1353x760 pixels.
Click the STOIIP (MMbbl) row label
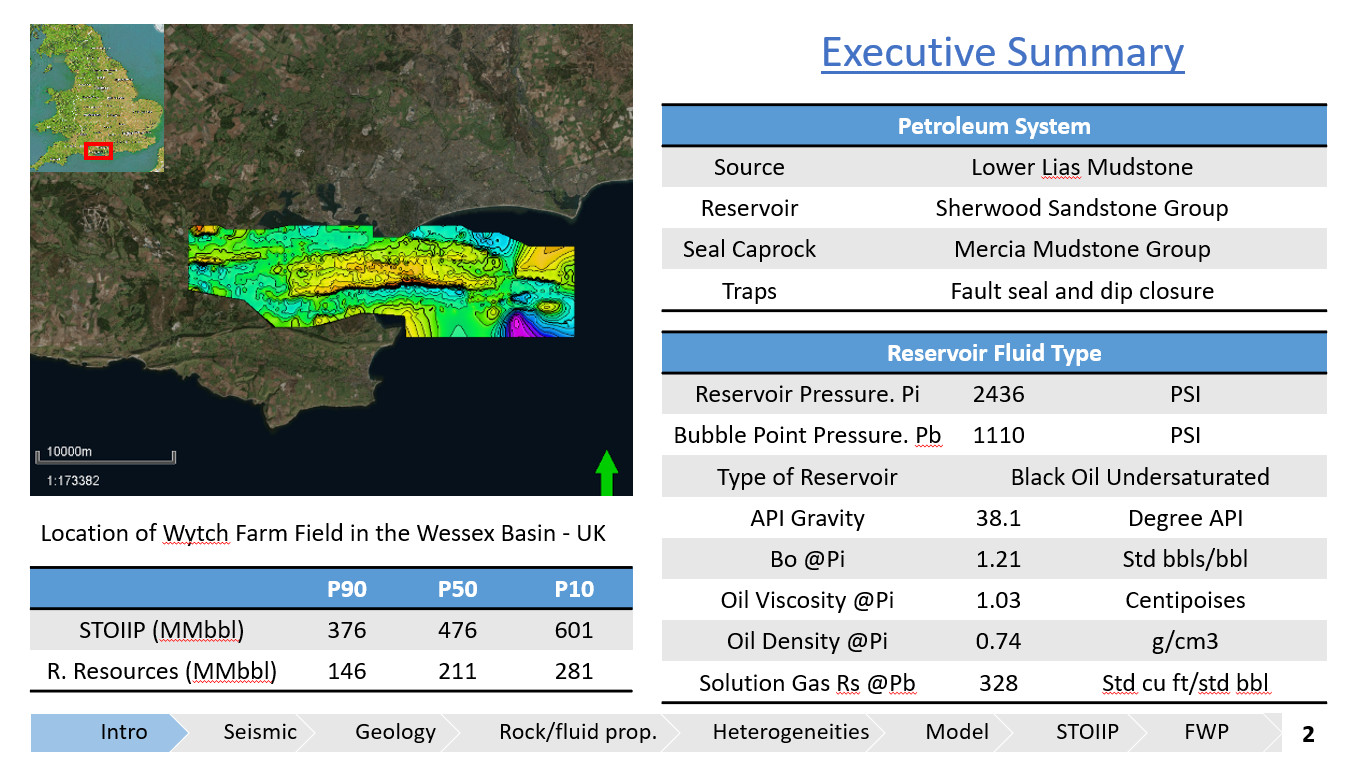pos(162,630)
